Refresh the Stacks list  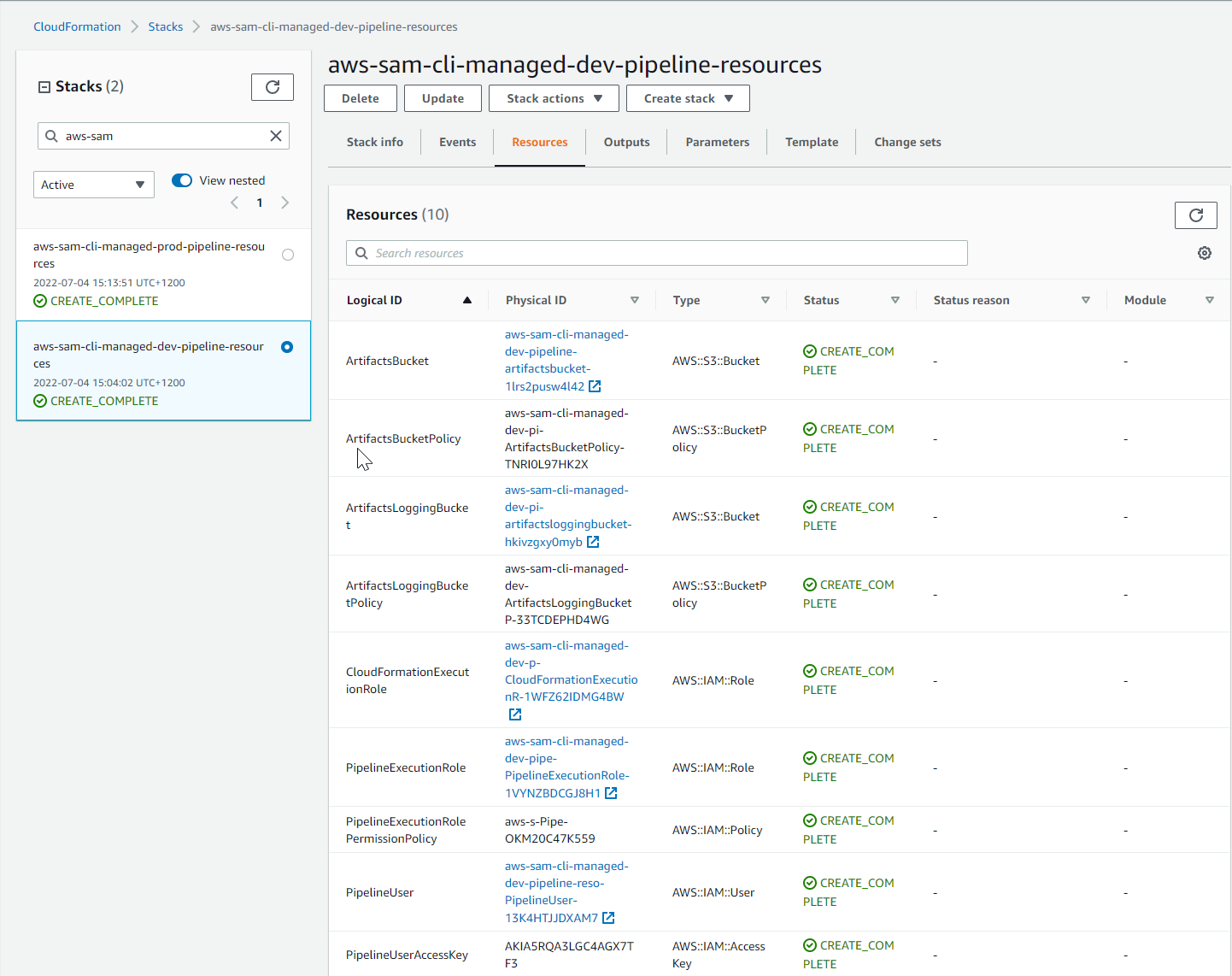point(273,87)
